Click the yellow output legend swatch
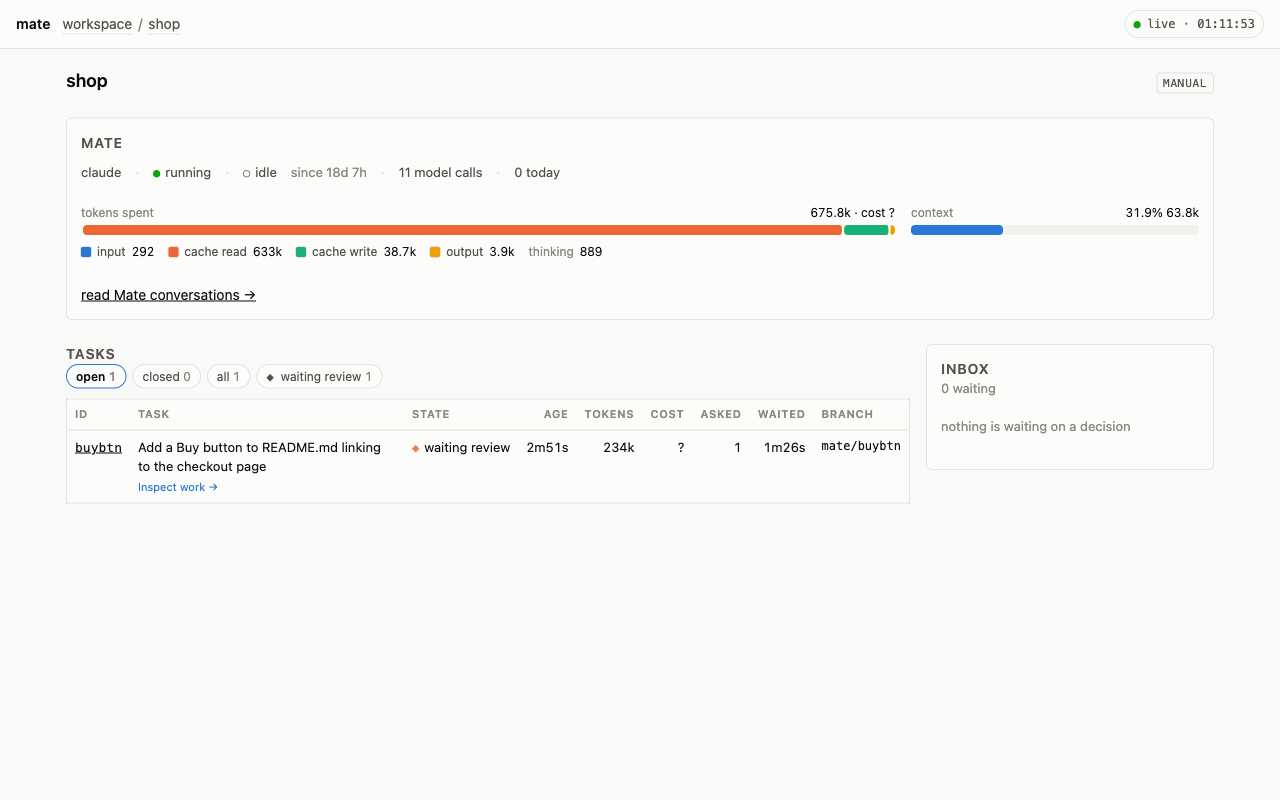Viewport: 1280px width, 800px height. [x=435, y=252]
